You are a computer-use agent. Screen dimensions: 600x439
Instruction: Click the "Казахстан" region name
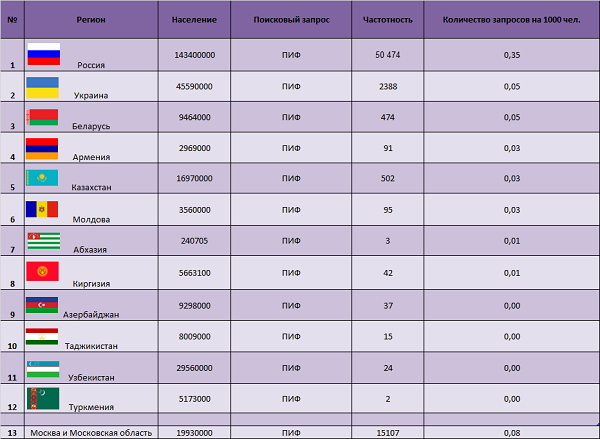click(91, 187)
